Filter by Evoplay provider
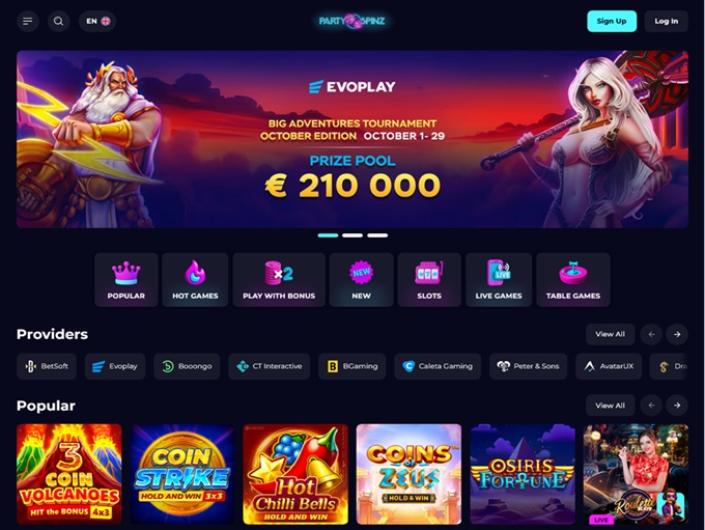The width and height of the screenshot is (705, 530). 115,366
